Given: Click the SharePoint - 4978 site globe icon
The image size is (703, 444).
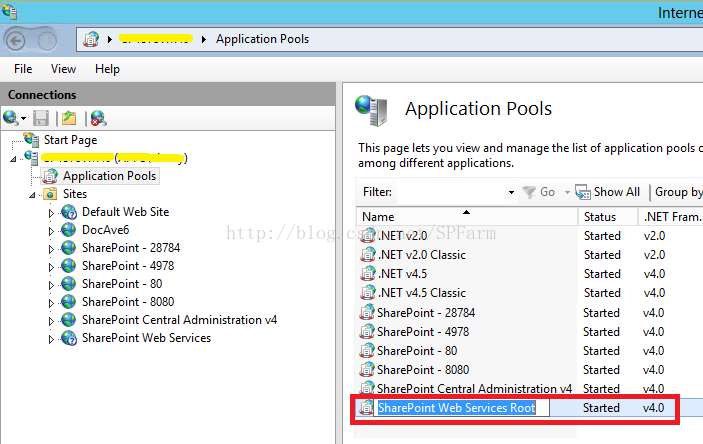Looking at the screenshot, I should point(69,266).
